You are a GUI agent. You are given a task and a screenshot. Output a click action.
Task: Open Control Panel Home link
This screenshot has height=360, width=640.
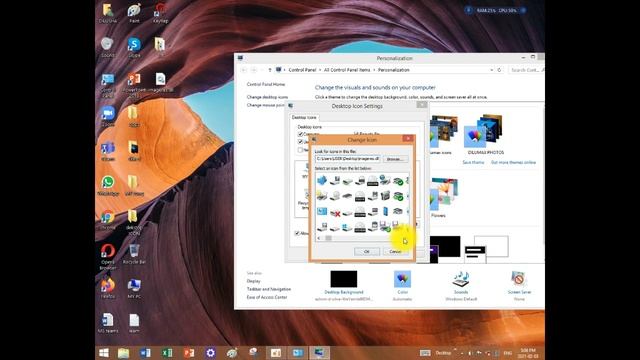point(266,84)
